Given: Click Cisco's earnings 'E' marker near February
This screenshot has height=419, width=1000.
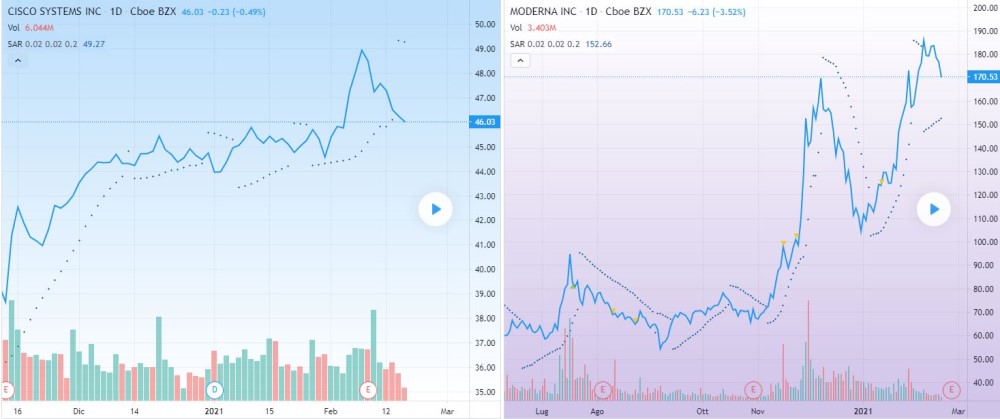Looking at the screenshot, I should [368, 387].
